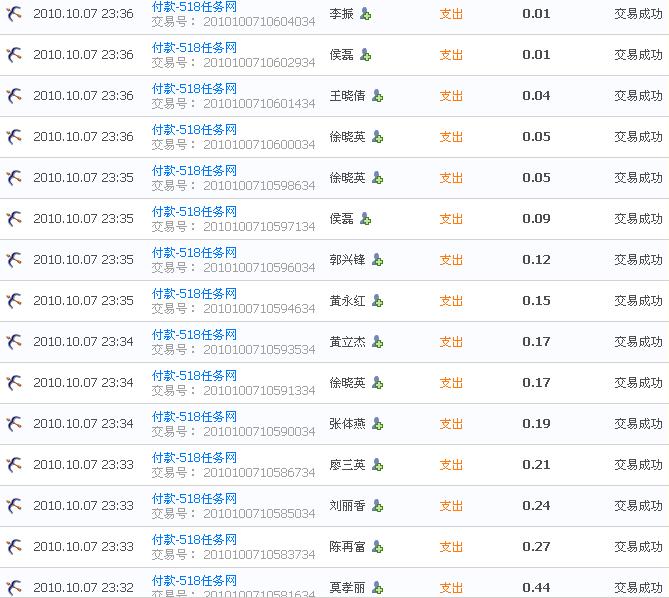Screen dimensions: 669x598
Task: Open 付款-518任务网 link for transaction 2010100710590034
Action: [x=194, y=416]
